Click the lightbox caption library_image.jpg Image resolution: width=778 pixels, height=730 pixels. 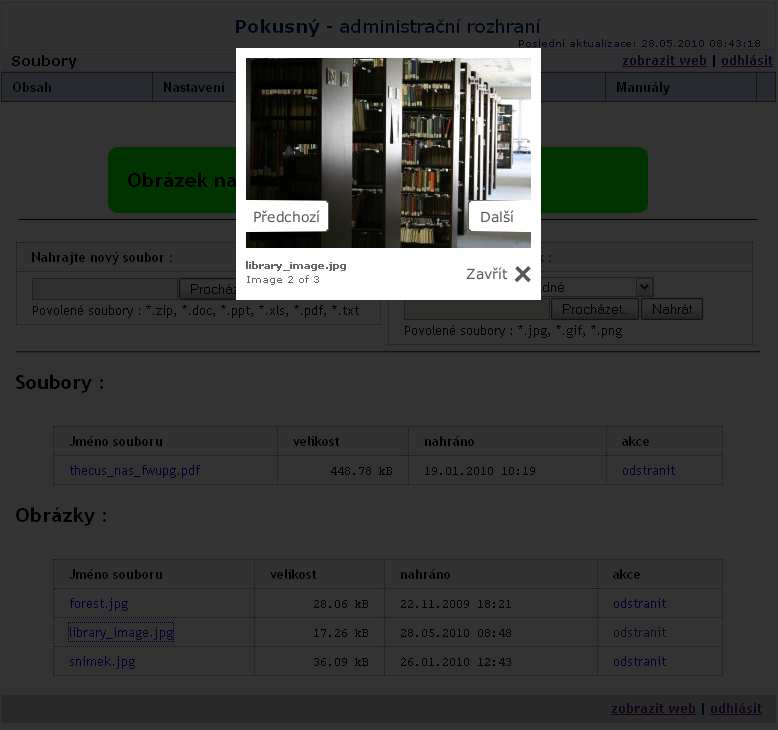click(x=296, y=265)
